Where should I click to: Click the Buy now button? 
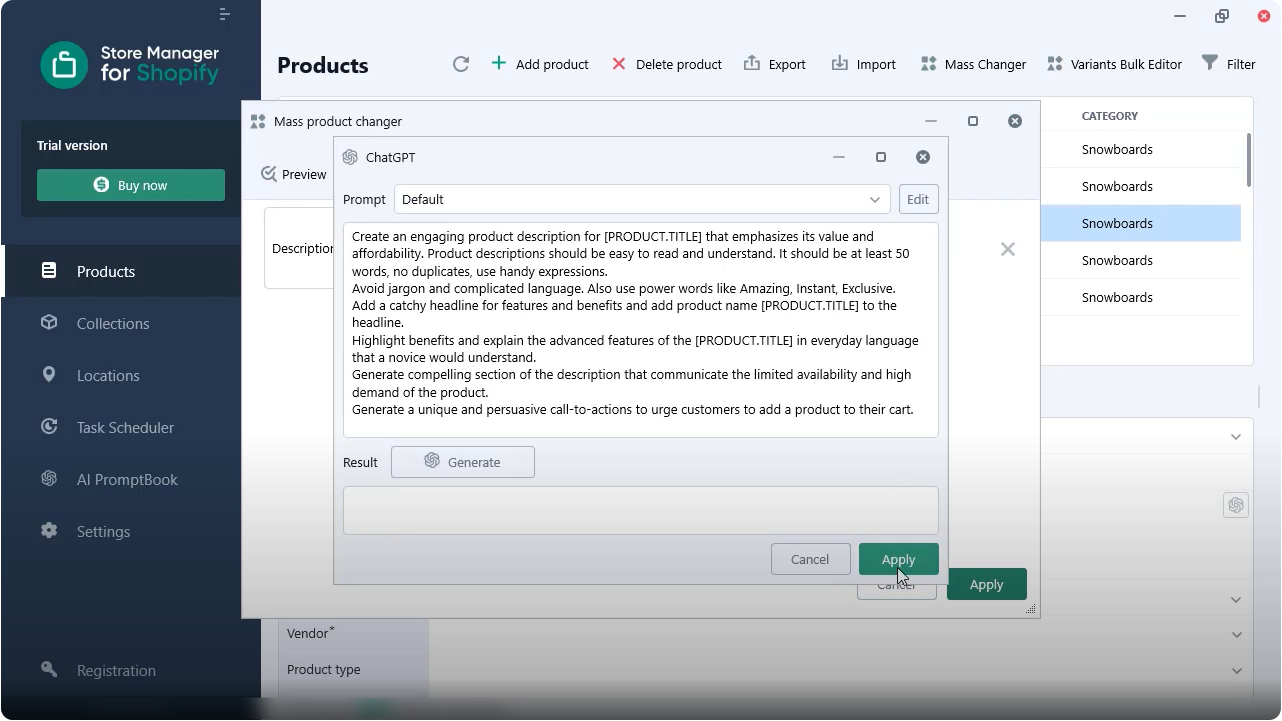(x=131, y=185)
